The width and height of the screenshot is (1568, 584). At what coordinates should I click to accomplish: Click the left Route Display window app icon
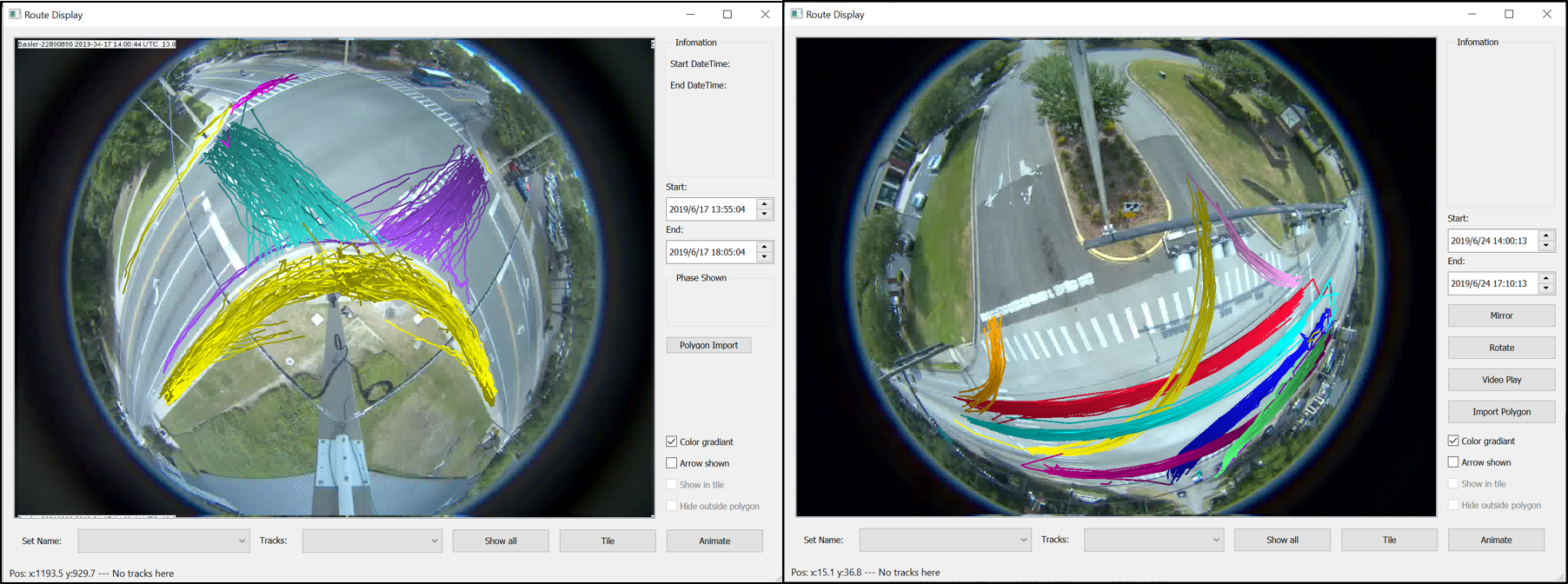coord(15,15)
